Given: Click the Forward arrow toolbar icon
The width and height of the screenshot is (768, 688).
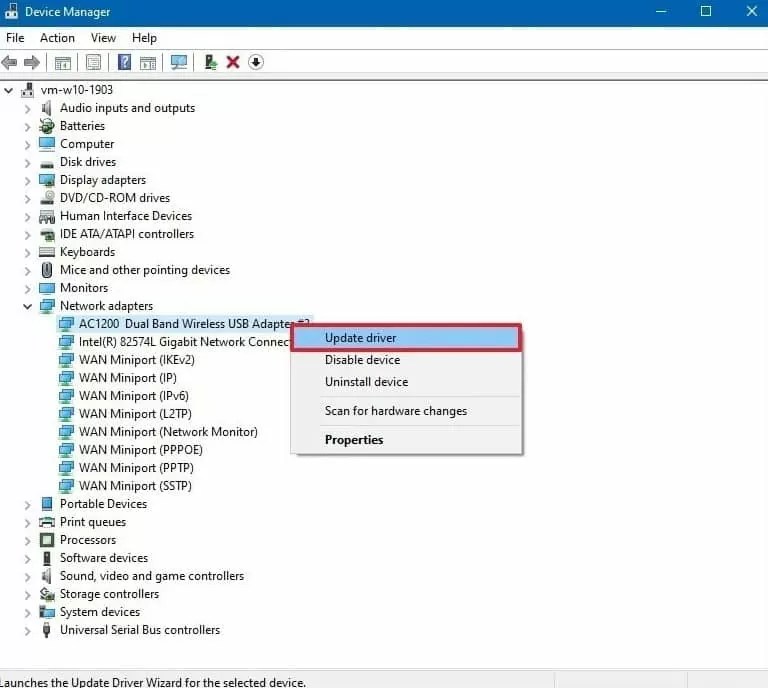Looking at the screenshot, I should pos(32,63).
